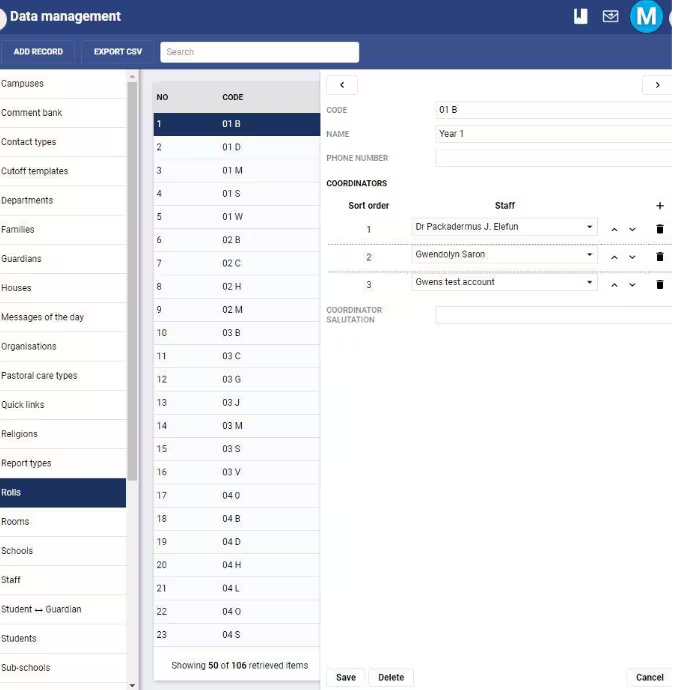Delete the Dr Packadermus J. Elefun coordinator row
Image resolution: width=676 pixels, height=690 pixels.
point(659,229)
